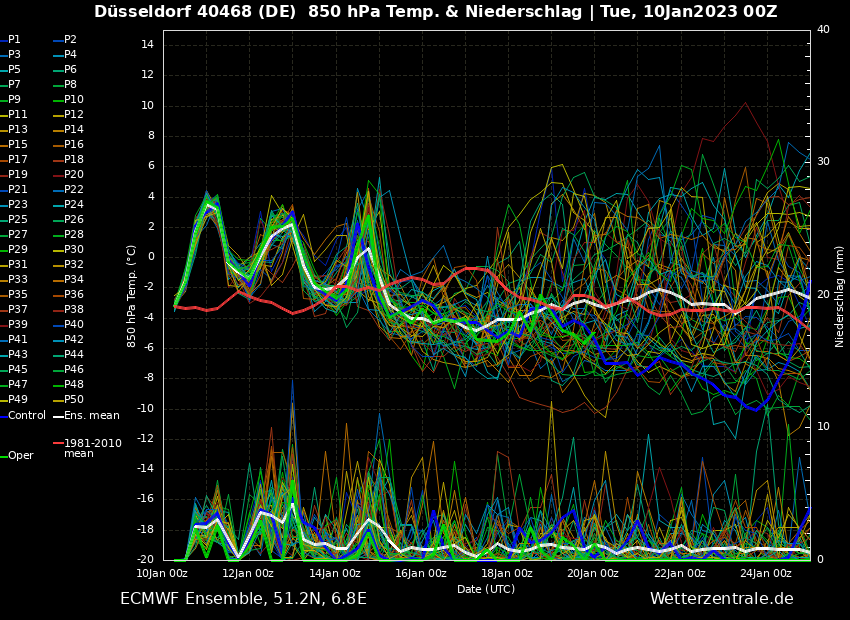The width and height of the screenshot is (850, 620).
Task: Select the P25 legend entry
Action: coord(18,220)
